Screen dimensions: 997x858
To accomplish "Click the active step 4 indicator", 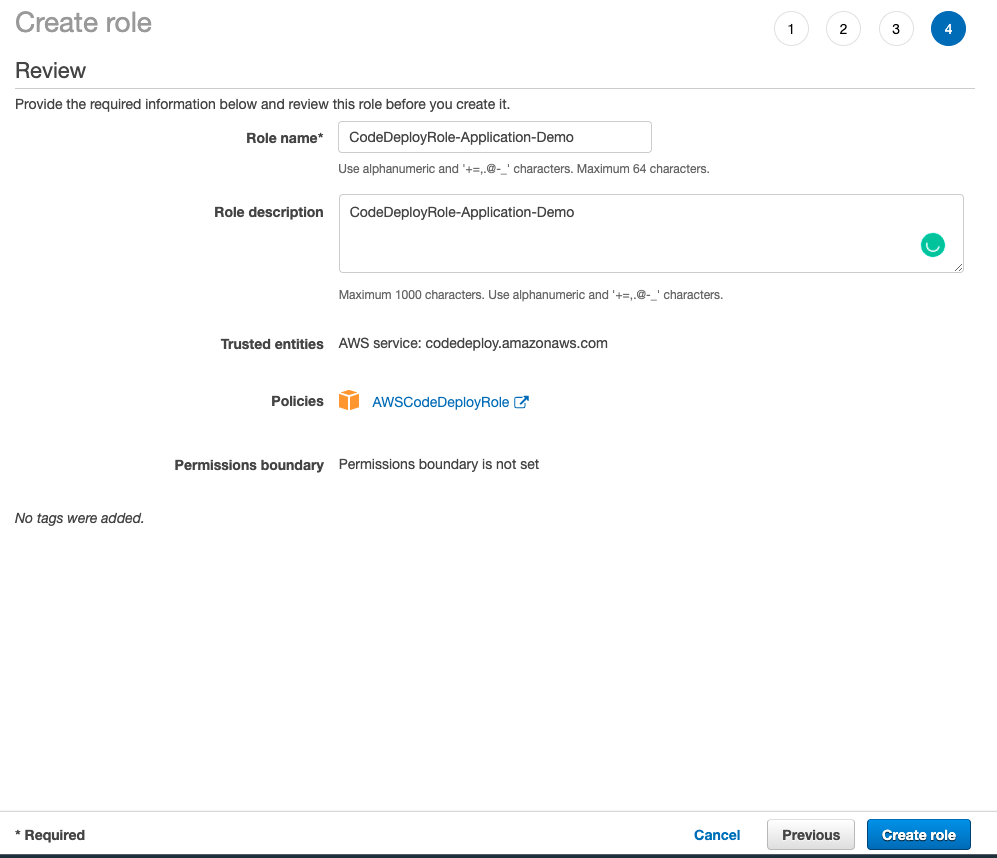I will [947, 29].
